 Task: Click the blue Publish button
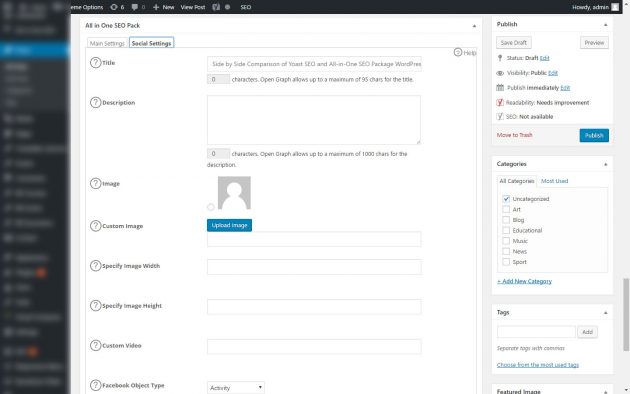click(594, 135)
